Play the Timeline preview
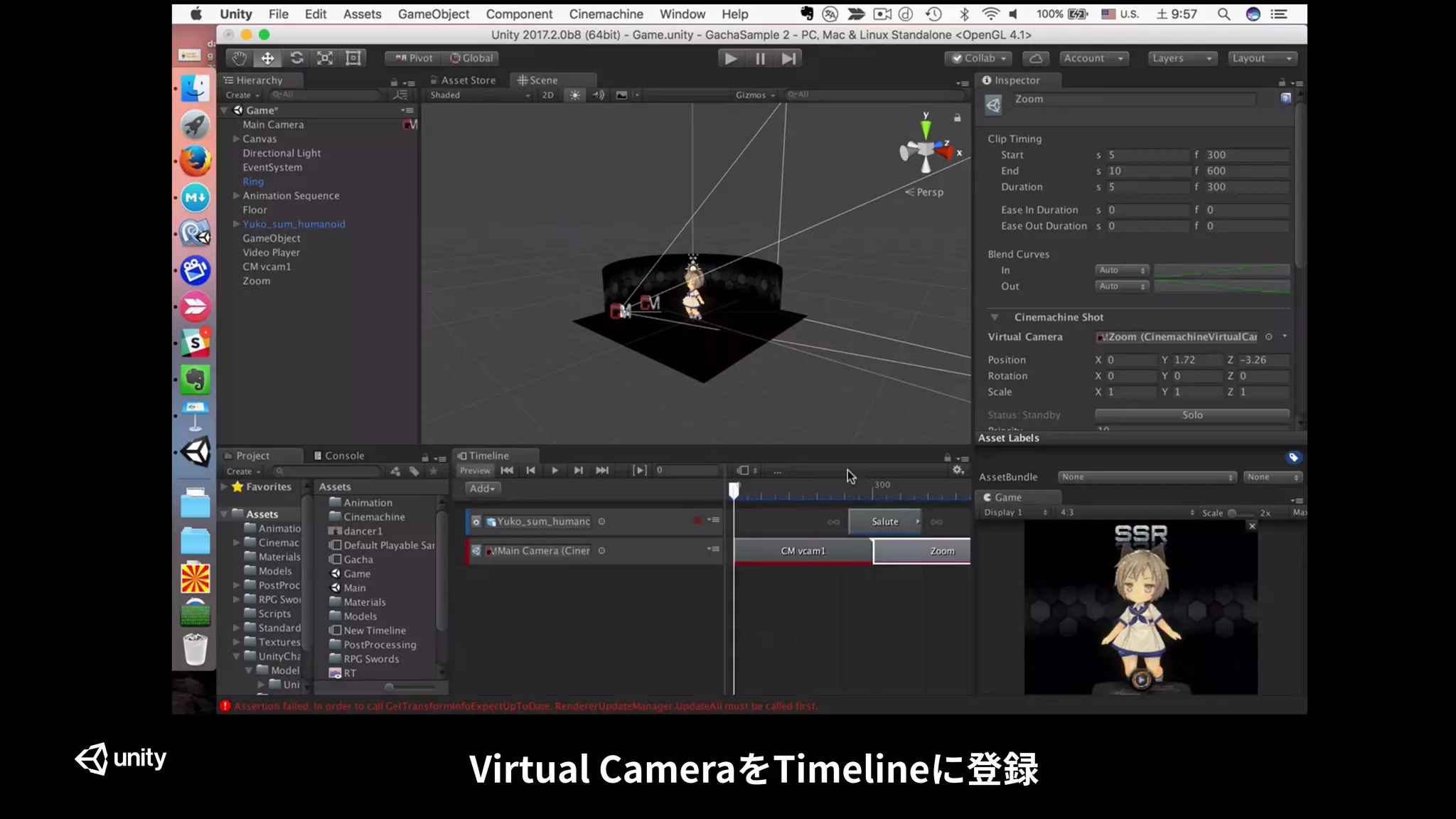Viewport: 1456px width, 819px height. (x=555, y=470)
